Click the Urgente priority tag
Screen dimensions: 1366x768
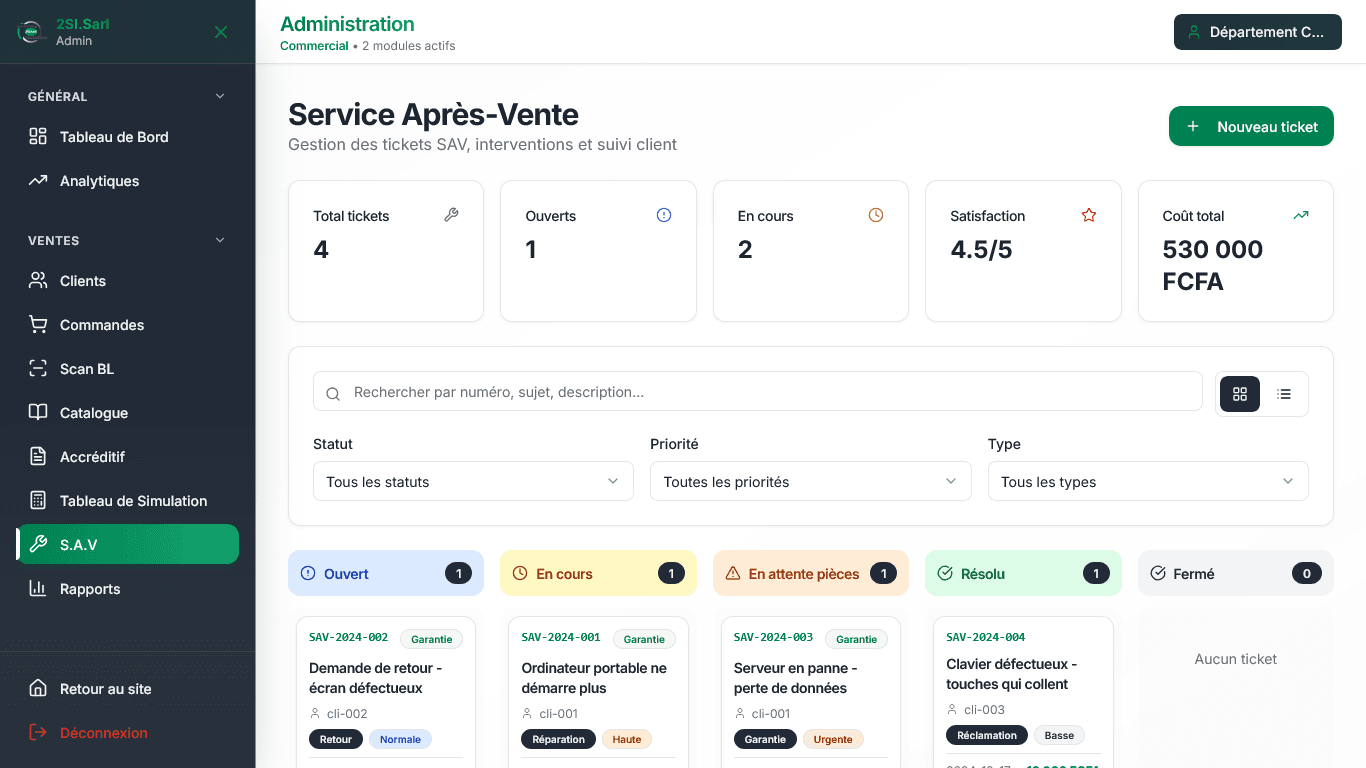tap(833, 739)
